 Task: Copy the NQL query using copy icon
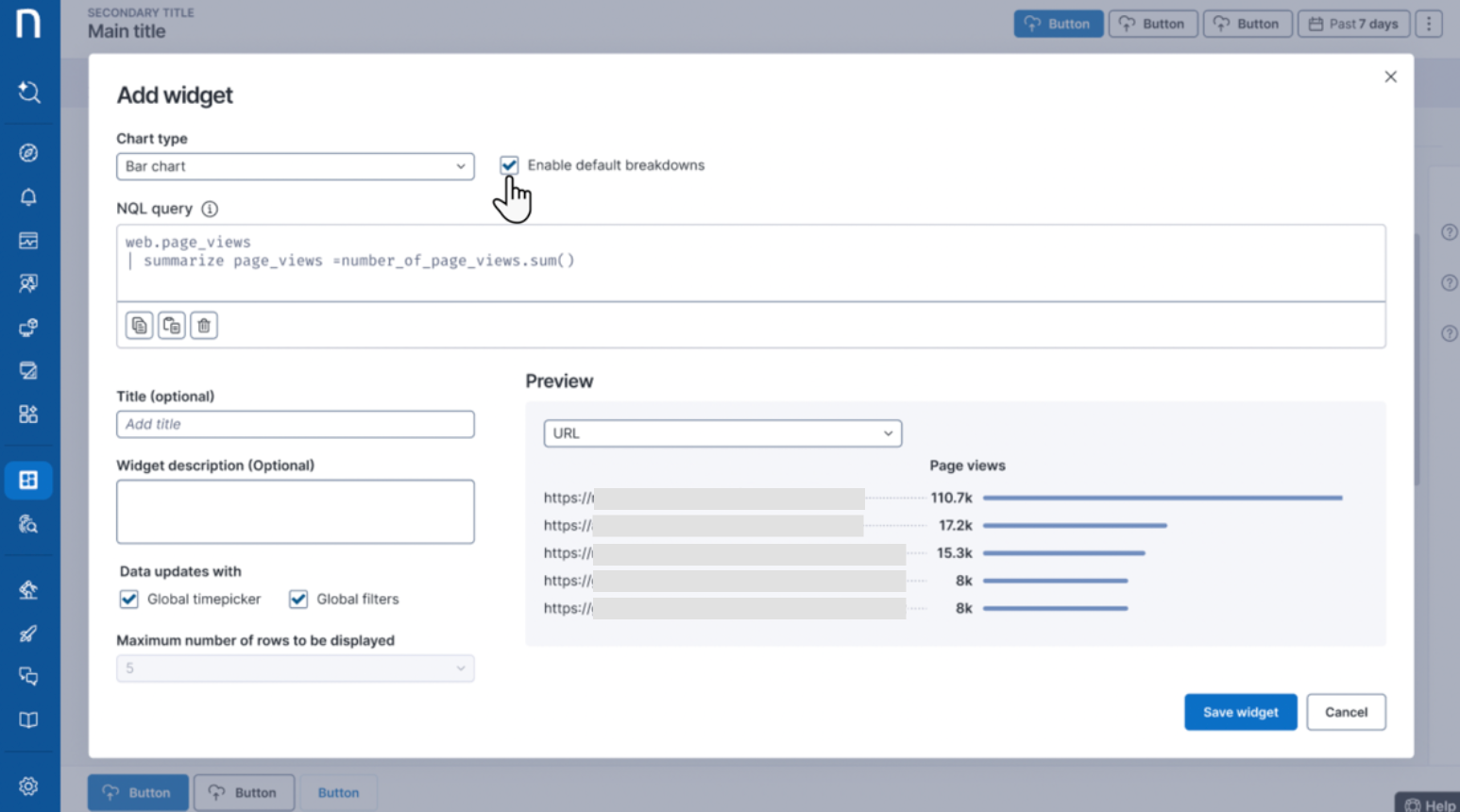pos(139,325)
